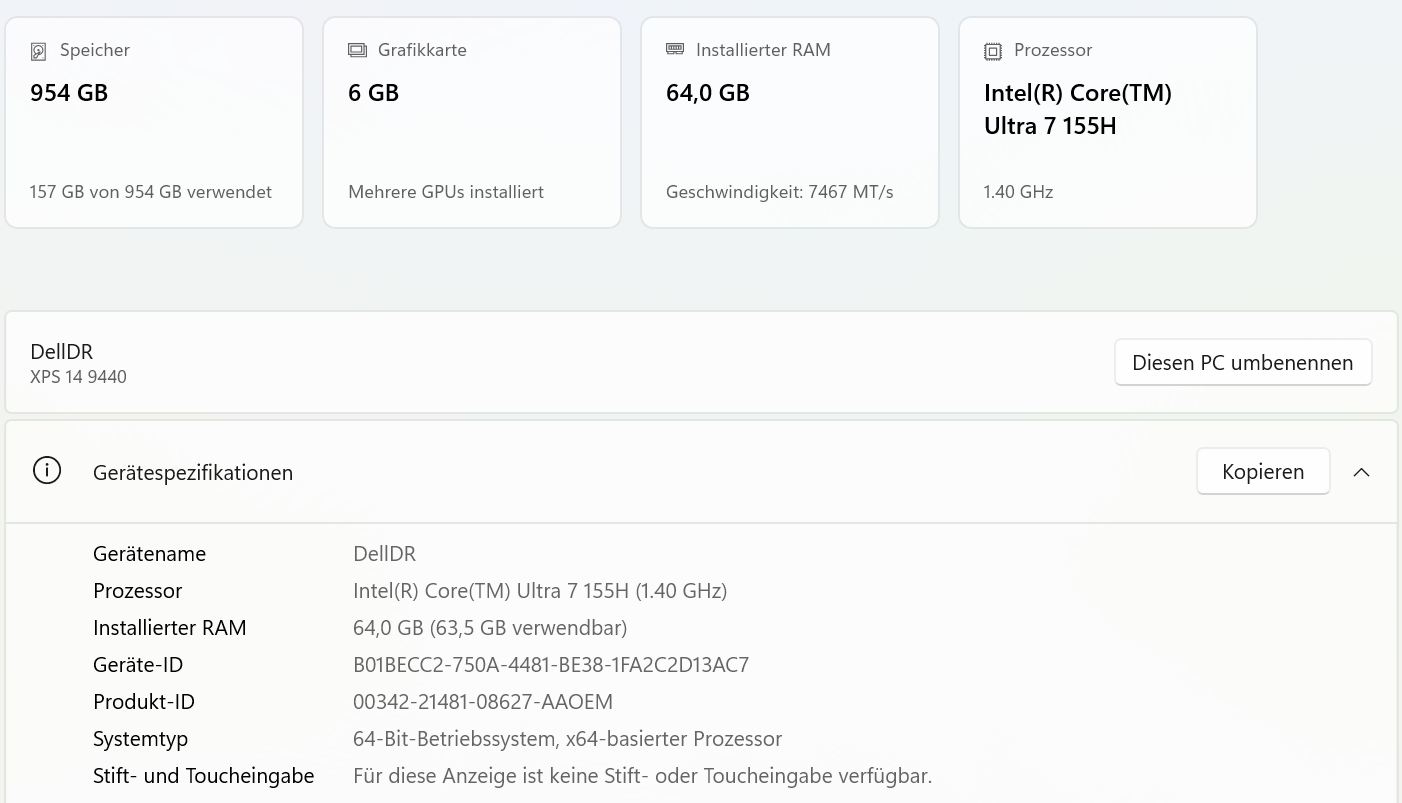This screenshot has width=1402, height=803.
Task: Click 'Mehrere GPUs installiert' text
Action: [x=446, y=192]
